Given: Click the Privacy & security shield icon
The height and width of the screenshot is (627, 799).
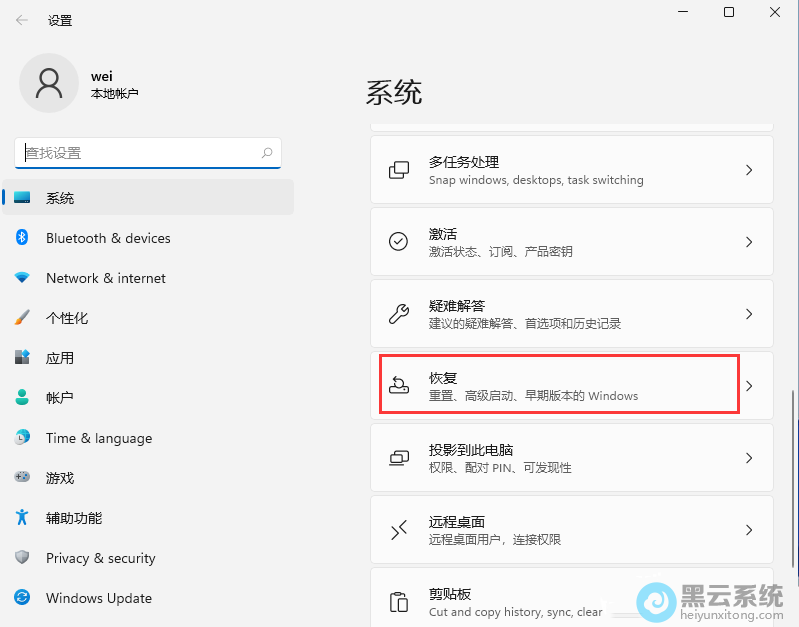Looking at the screenshot, I should 22,558.
